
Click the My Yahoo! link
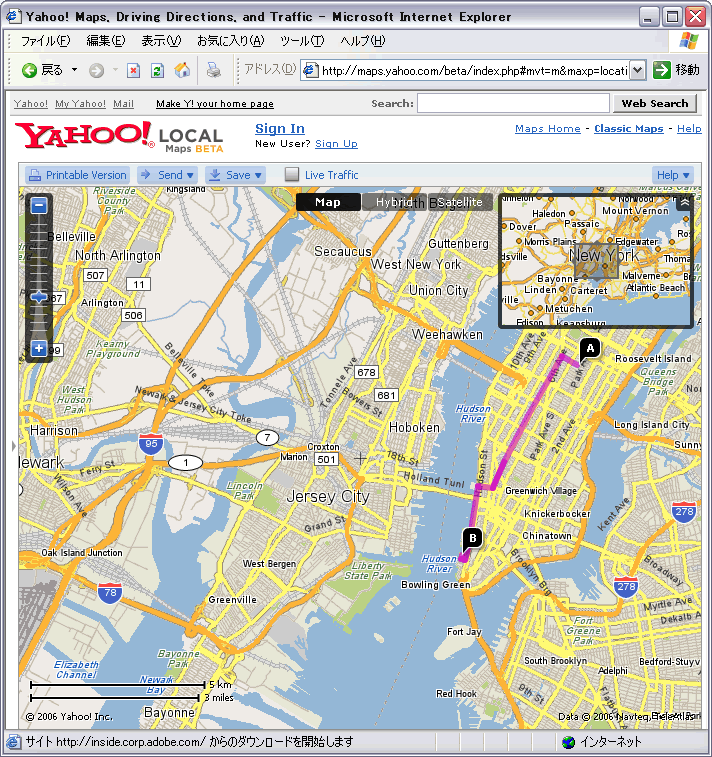(x=81, y=103)
